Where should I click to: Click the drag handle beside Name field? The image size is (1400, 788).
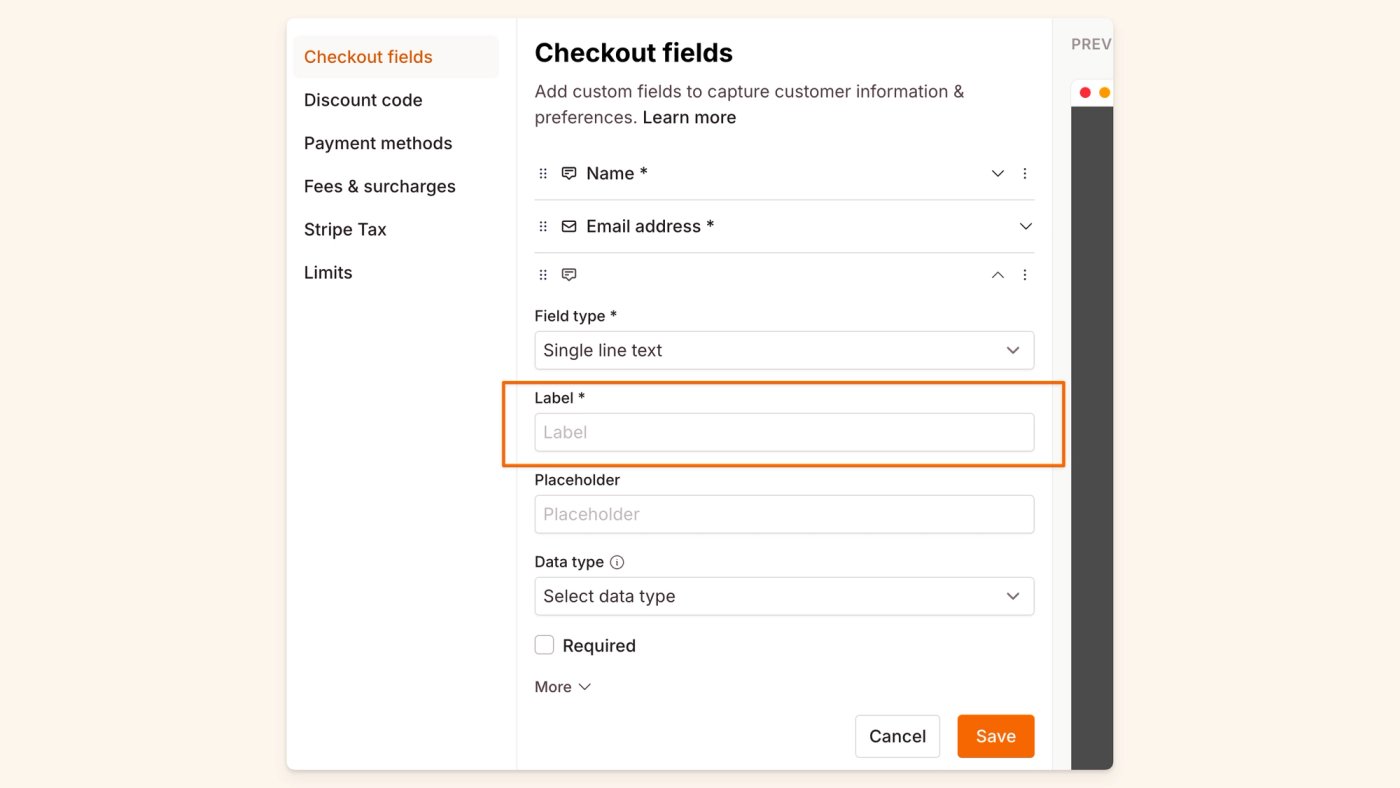[x=543, y=174]
